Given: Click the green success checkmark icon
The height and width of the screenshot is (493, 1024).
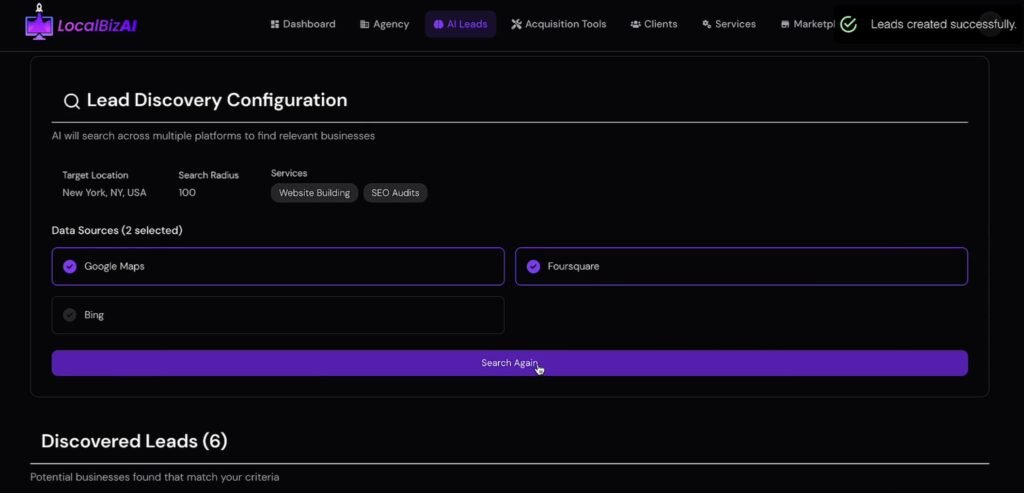Looking at the screenshot, I should click(x=849, y=24).
